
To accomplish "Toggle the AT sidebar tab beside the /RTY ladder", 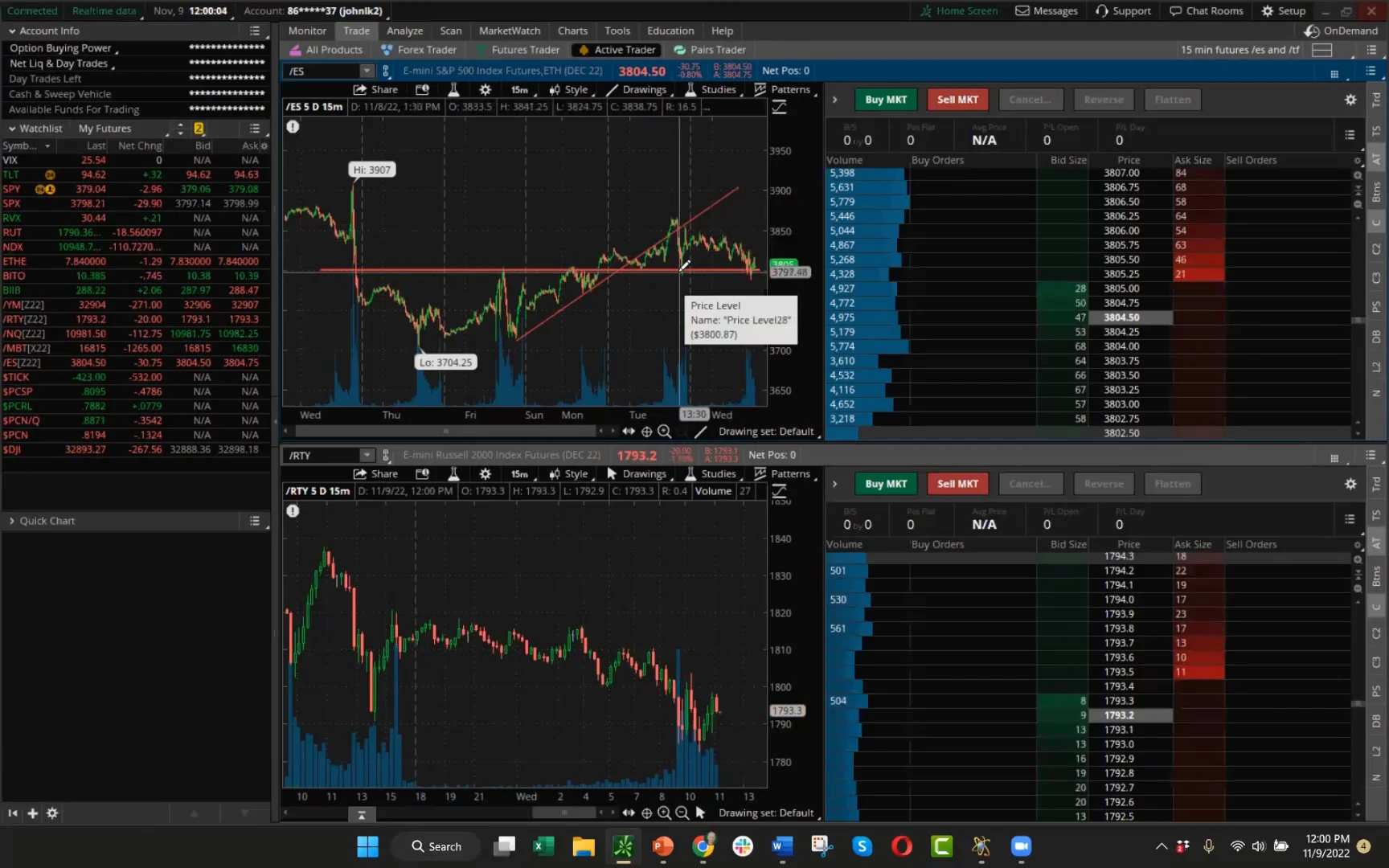I will [x=1376, y=544].
